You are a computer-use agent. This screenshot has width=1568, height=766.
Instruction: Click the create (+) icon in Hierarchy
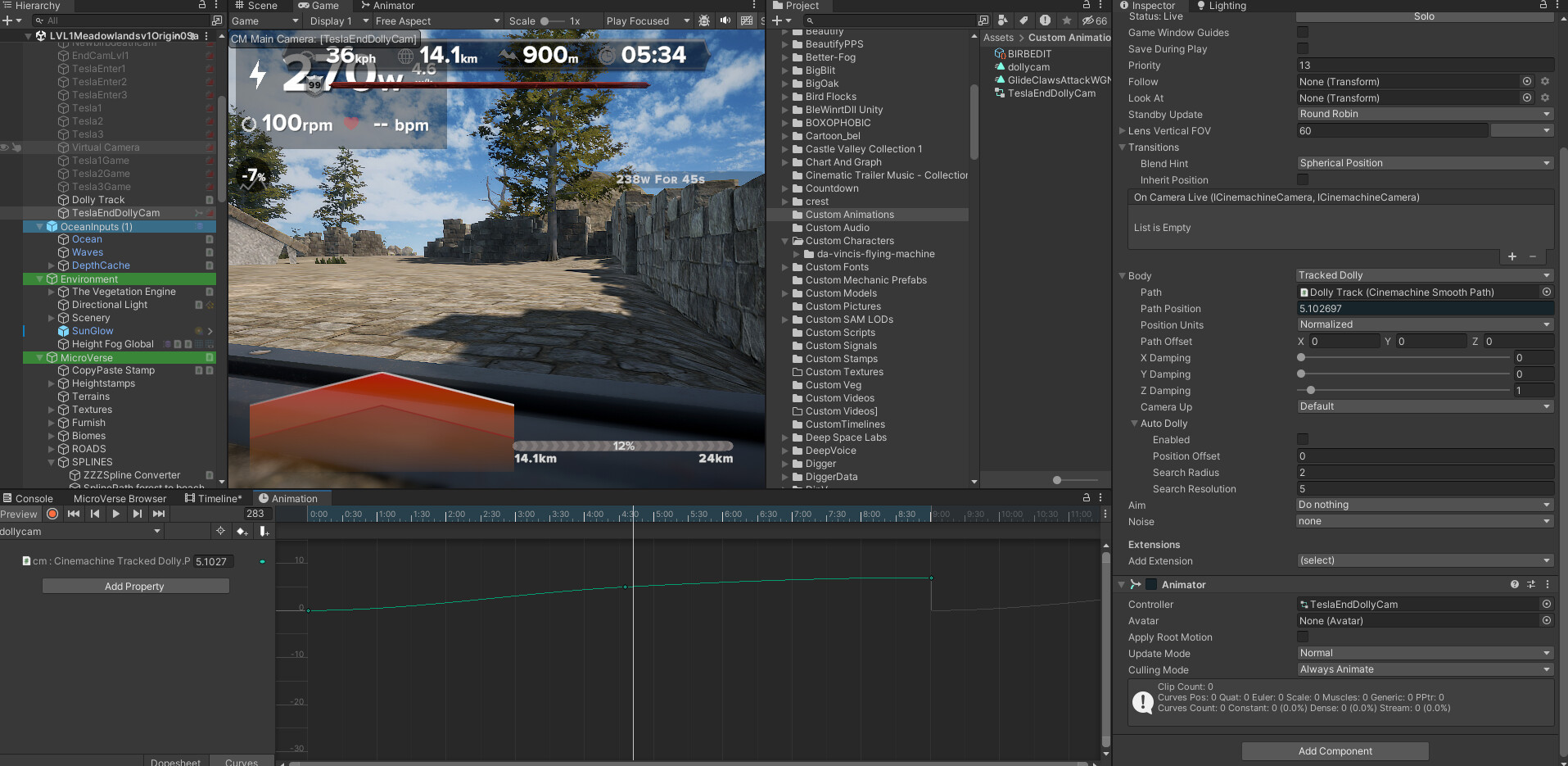point(7,20)
